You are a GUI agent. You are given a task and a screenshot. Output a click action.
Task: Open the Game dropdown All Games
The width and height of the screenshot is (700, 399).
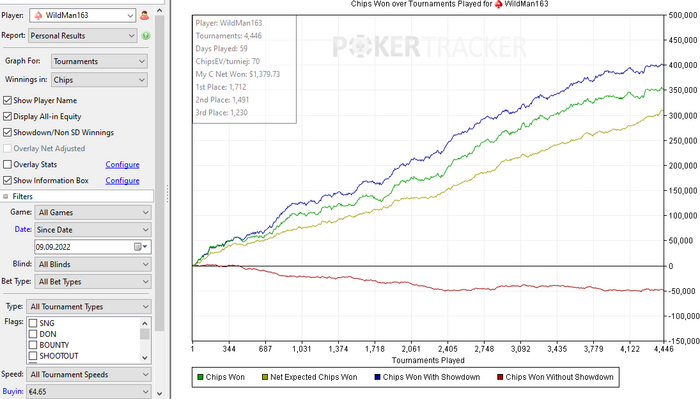tap(93, 212)
